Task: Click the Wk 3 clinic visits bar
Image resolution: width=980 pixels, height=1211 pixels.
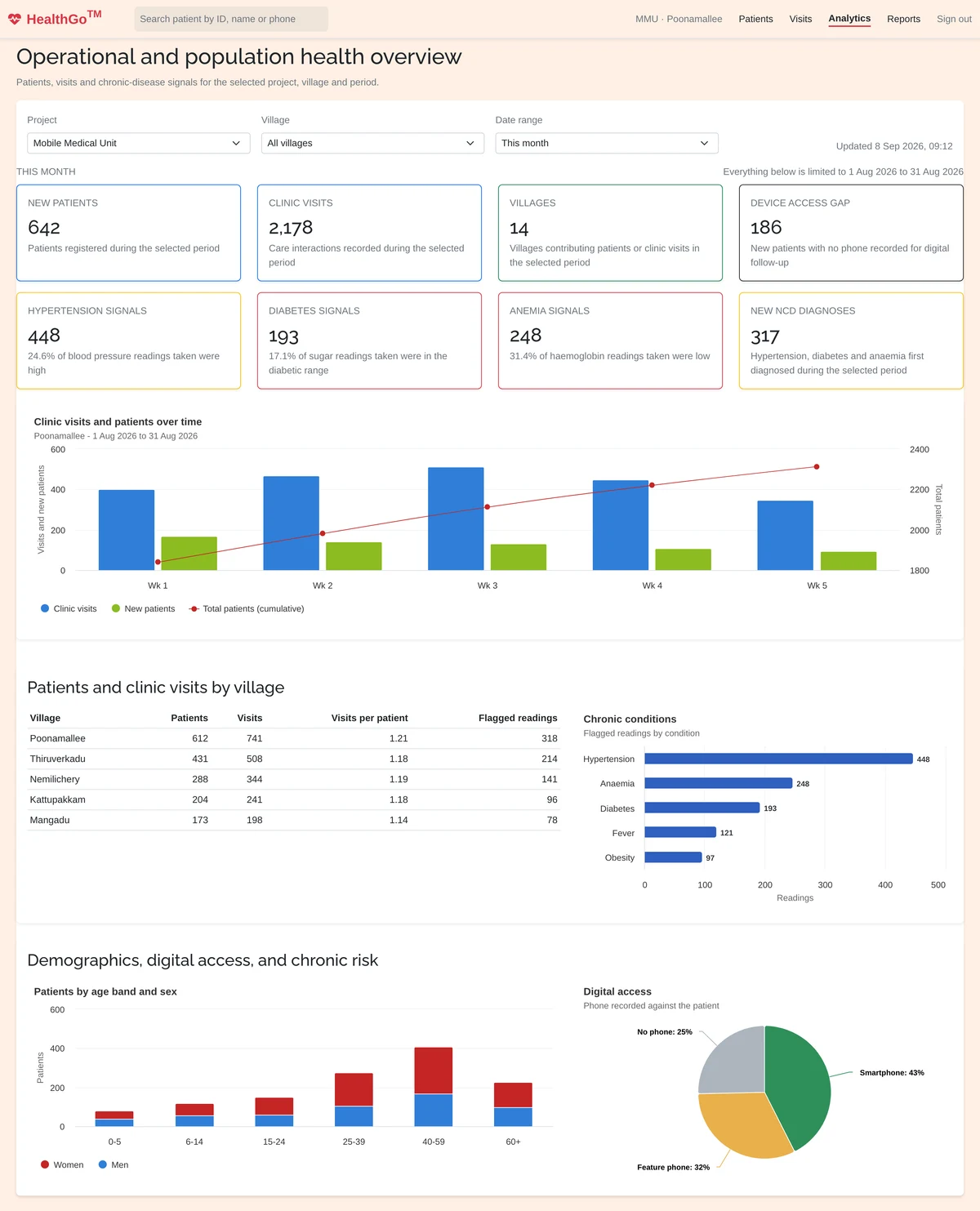Action: (456, 519)
